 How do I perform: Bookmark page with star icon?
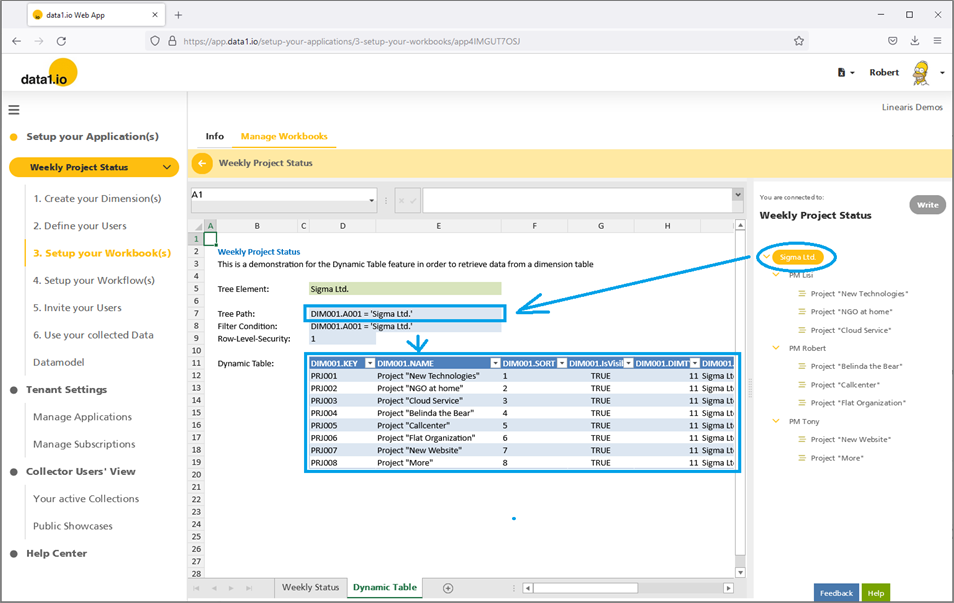799,41
